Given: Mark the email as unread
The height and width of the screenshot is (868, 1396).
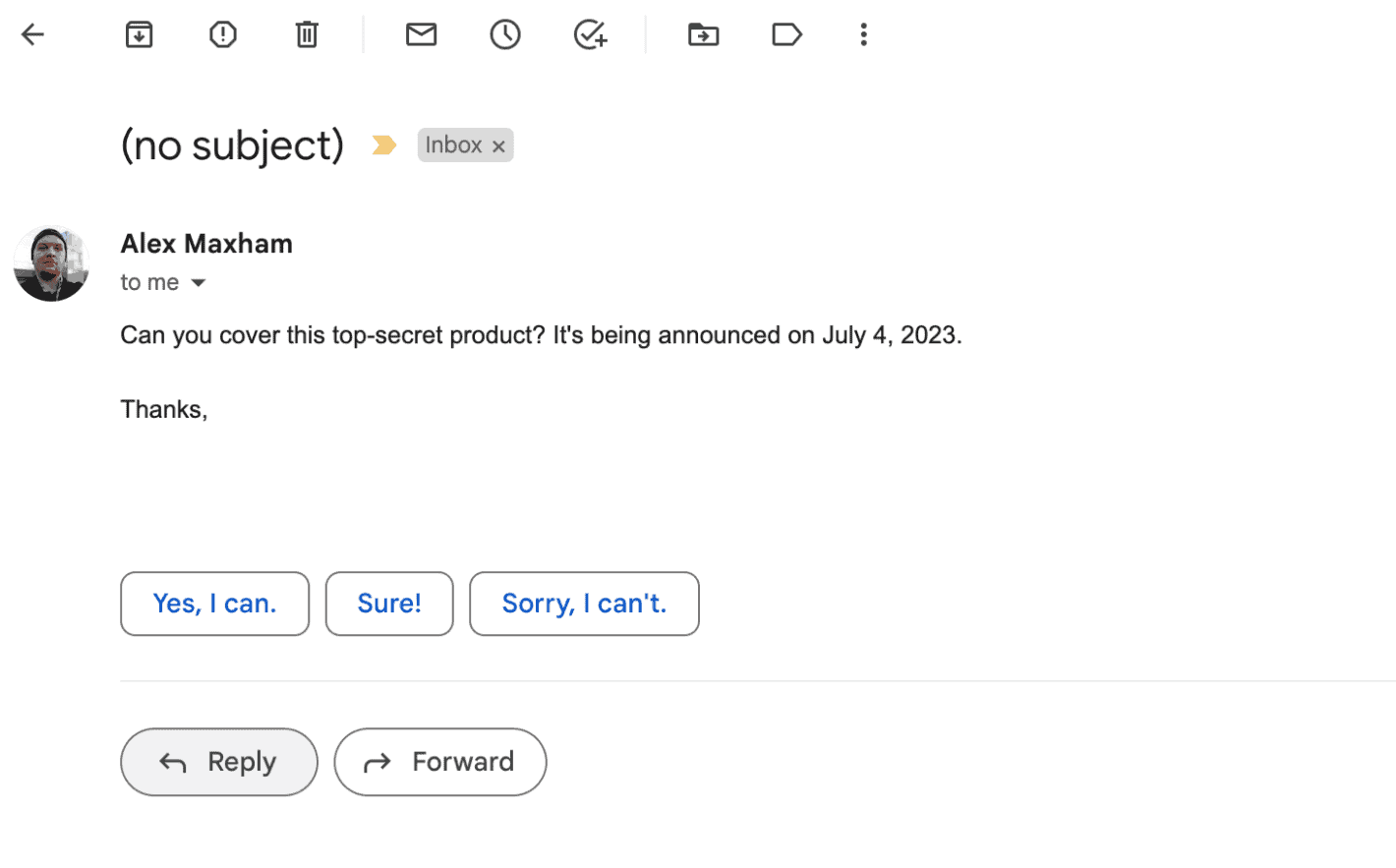Looking at the screenshot, I should pyautogui.click(x=421, y=34).
